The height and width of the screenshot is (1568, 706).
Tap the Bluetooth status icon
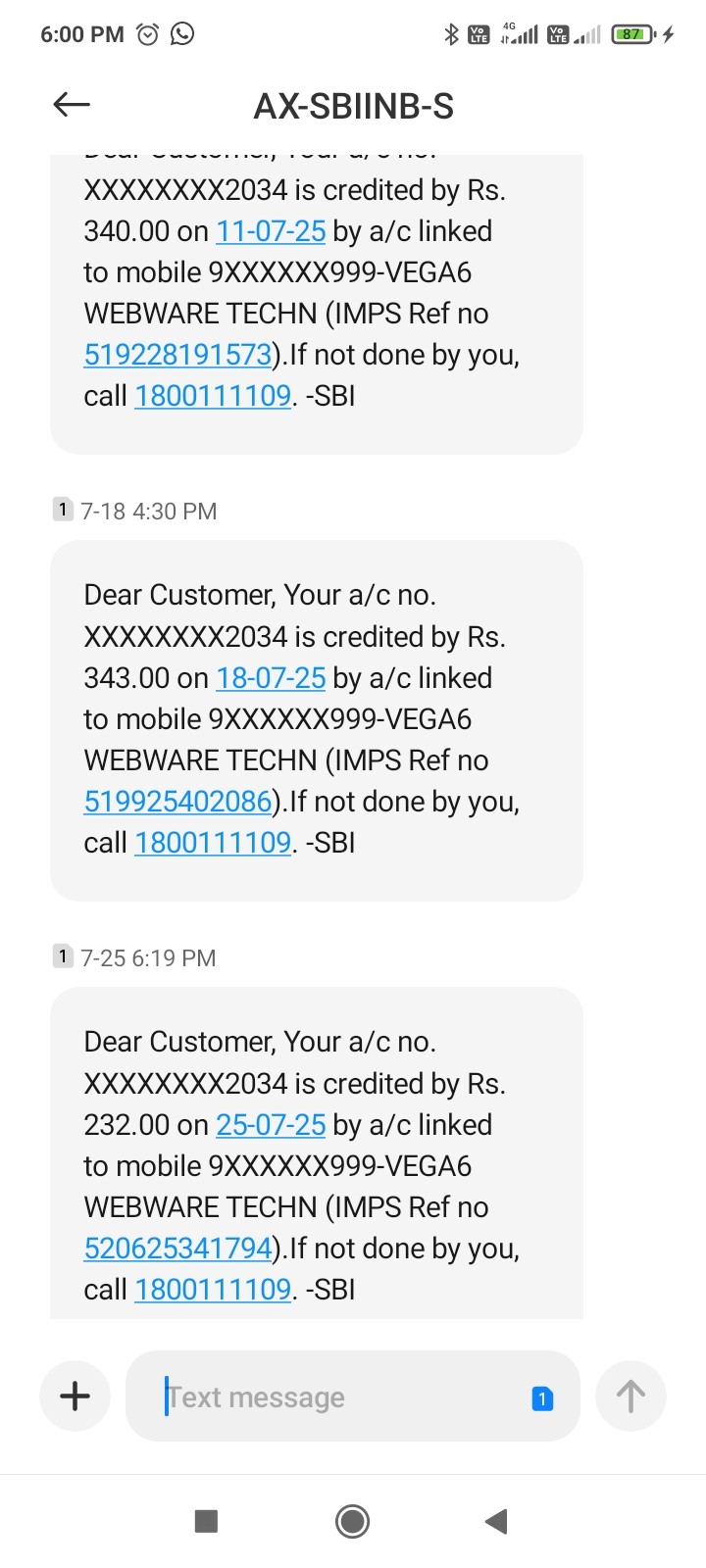click(451, 34)
